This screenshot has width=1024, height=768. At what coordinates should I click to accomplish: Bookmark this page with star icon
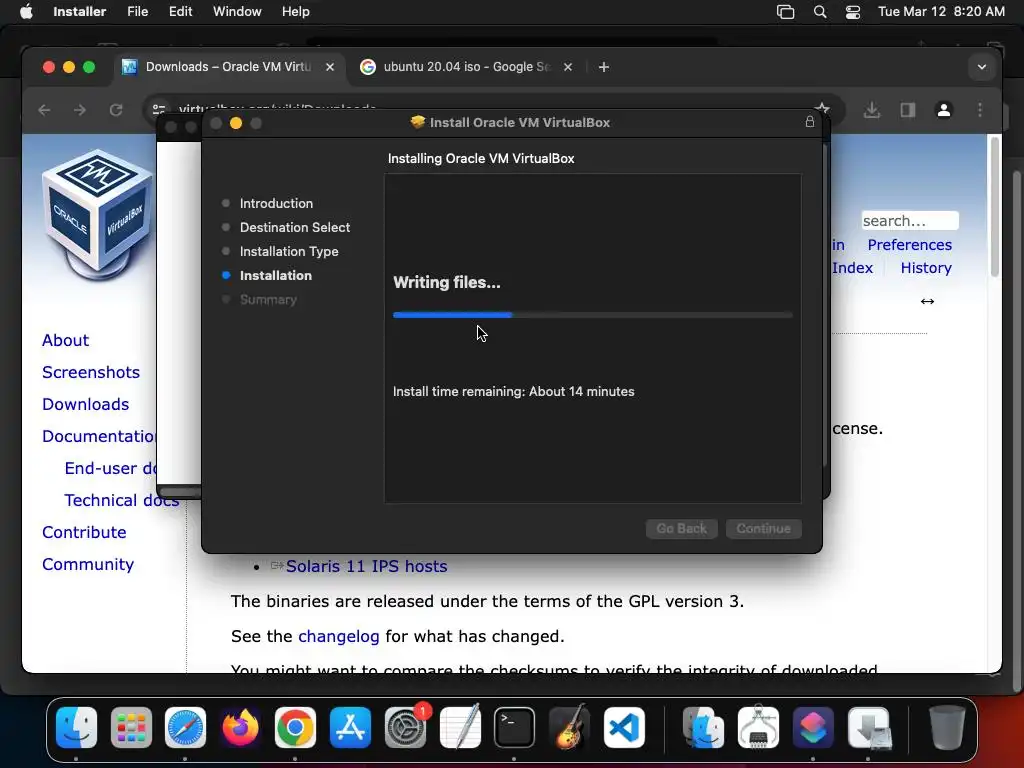[x=822, y=108]
